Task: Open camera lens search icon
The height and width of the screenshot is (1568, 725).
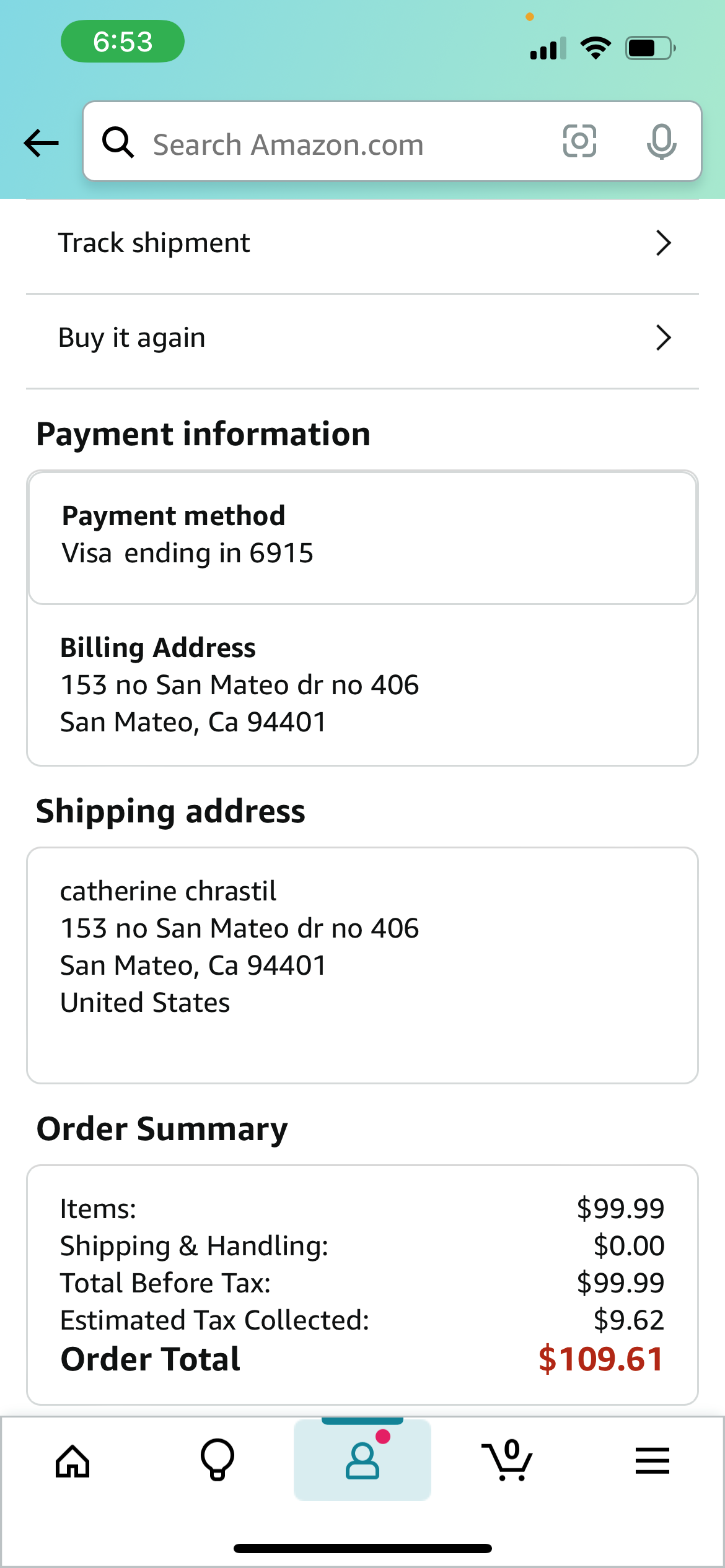Action: coord(579,141)
